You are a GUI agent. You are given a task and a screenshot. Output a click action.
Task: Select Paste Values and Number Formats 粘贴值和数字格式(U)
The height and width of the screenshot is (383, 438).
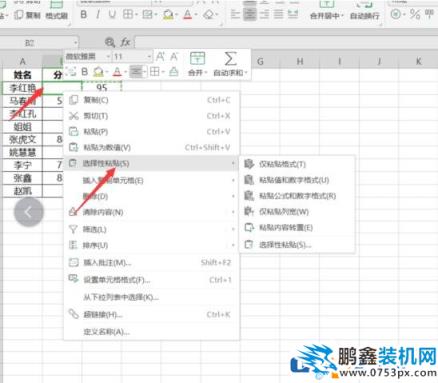click(297, 180)
